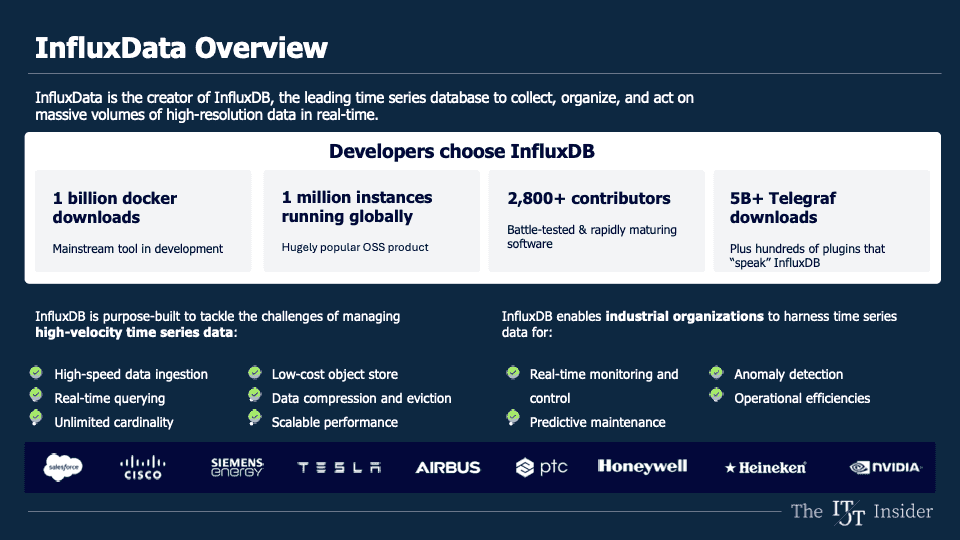Click the PTC logo
Image resolution: width=960 pixels, height=540 pixels.
[x=541, y=467]
